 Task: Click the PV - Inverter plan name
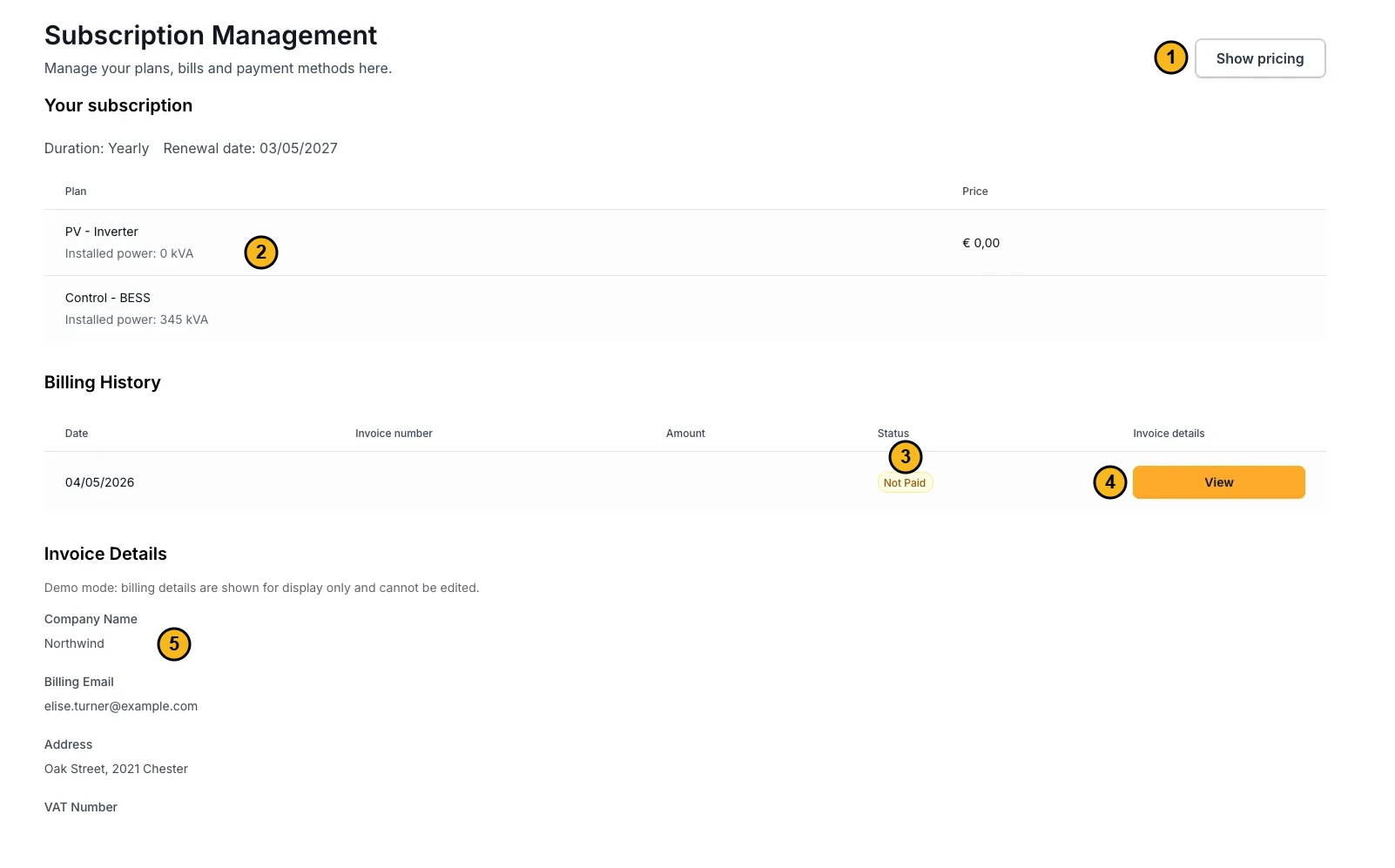(x=102, y=232)
